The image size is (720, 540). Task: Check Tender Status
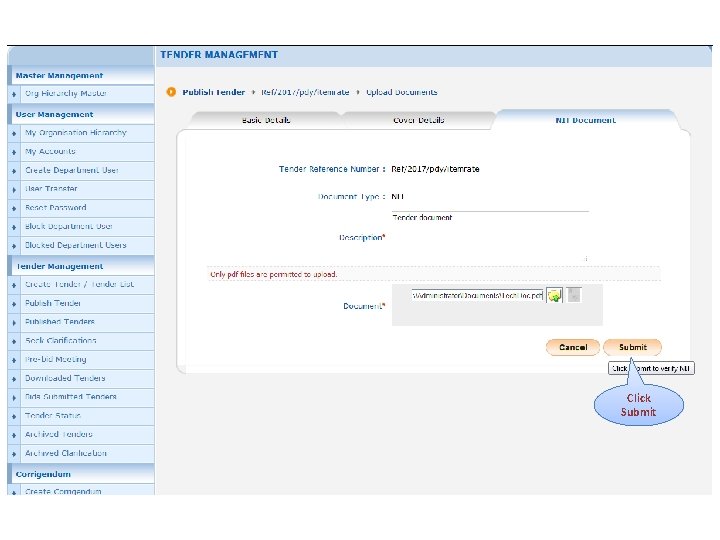[53, 416]
